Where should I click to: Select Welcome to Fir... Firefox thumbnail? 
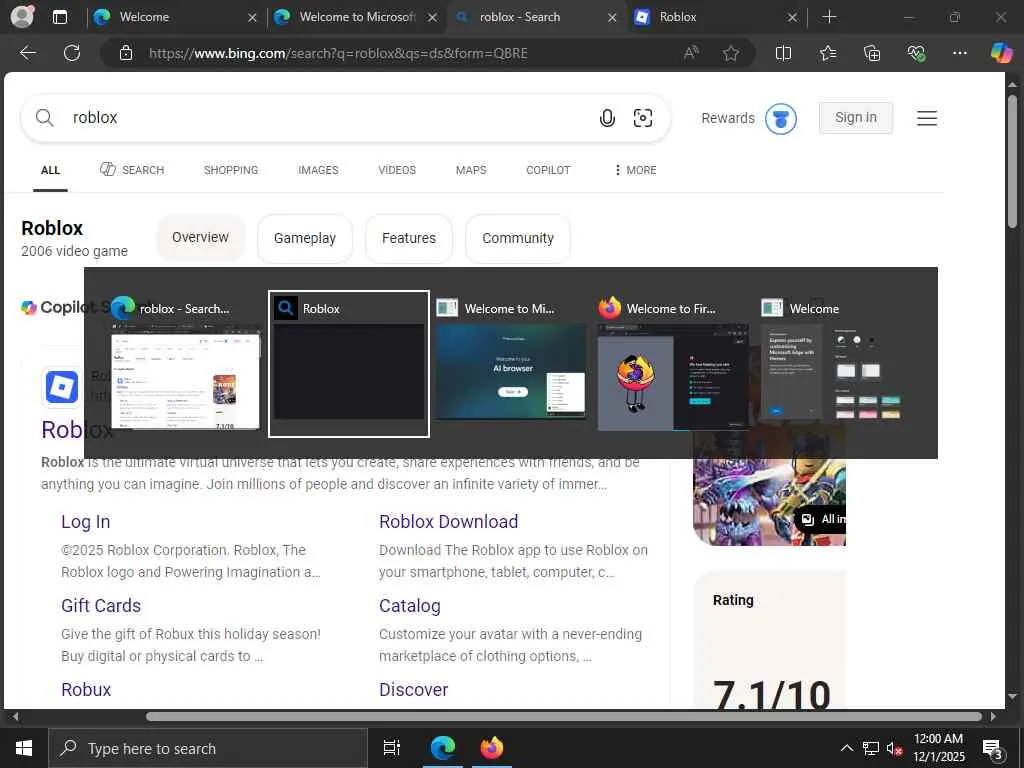(673, 364)
